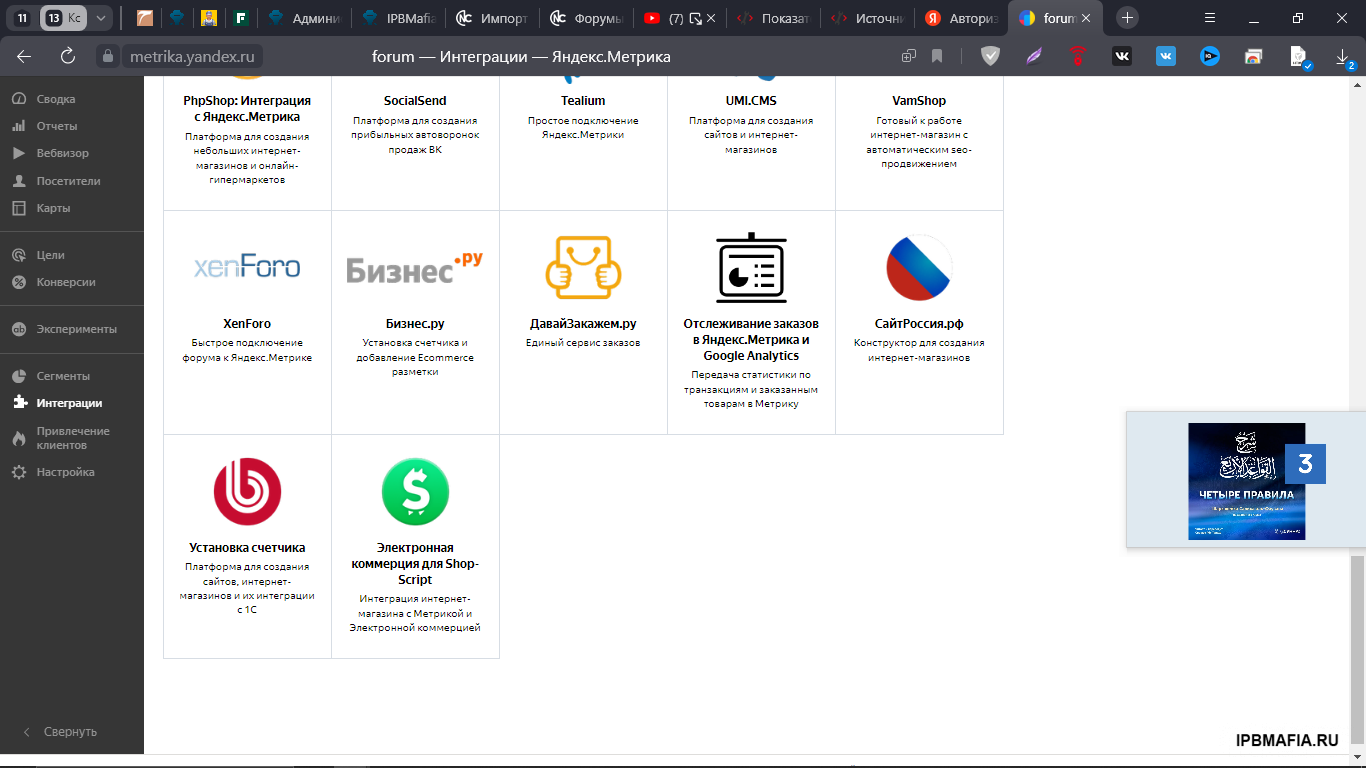Image resolution: width=1366 pixels, height=768 pixels.
Task: Switch to the Импорт tab
Action: click(x=490, y=18)
